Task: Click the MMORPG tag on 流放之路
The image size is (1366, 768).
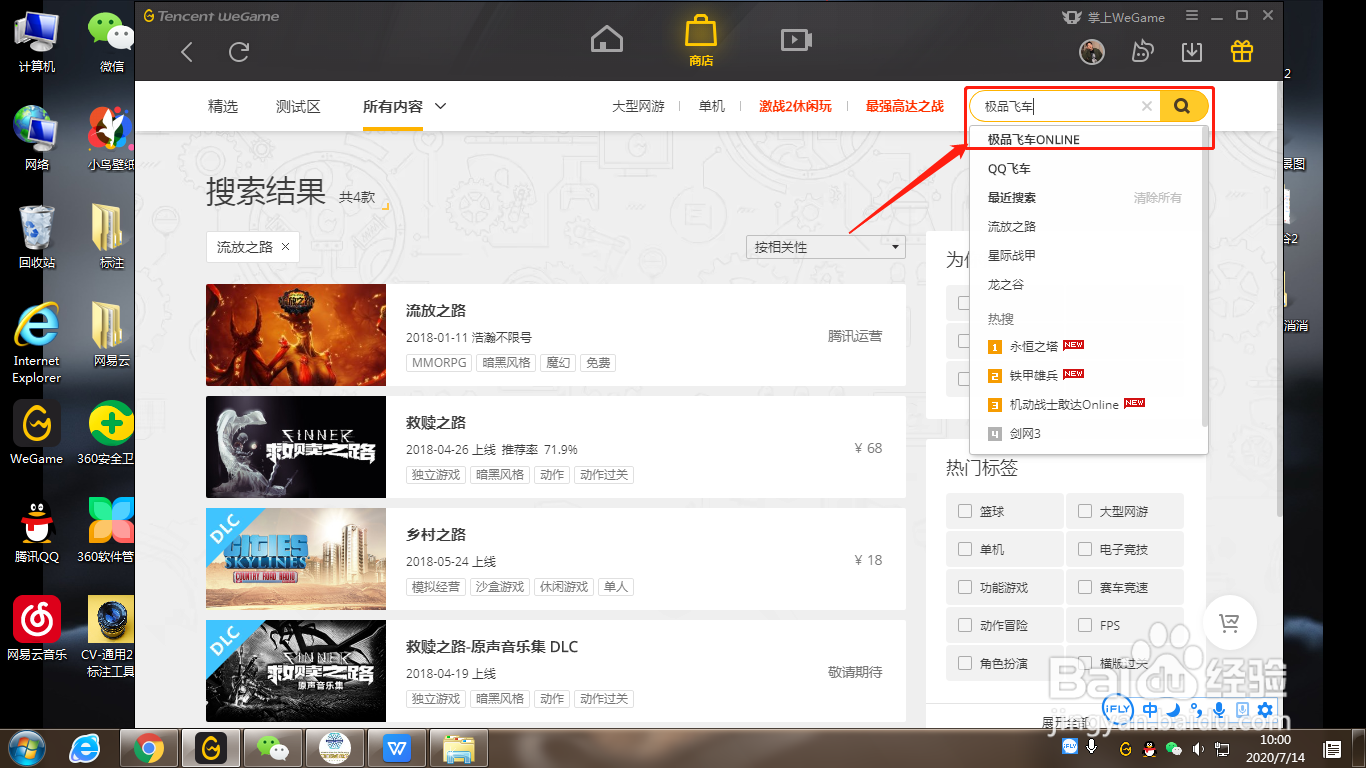Action: pyautogui.click(x=439, y=363)
